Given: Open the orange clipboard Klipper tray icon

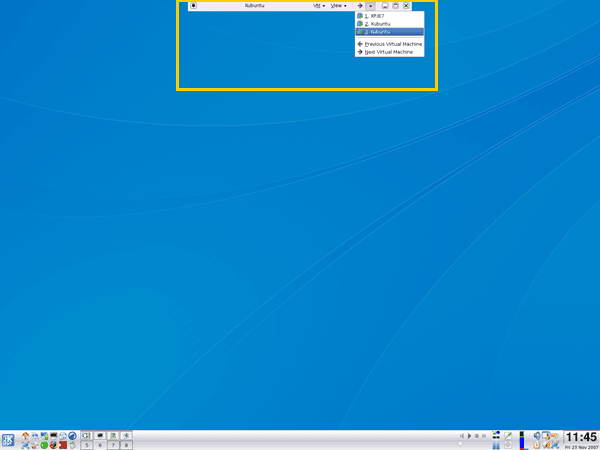Looking at the screenshot, I should (x=536, y=445).
